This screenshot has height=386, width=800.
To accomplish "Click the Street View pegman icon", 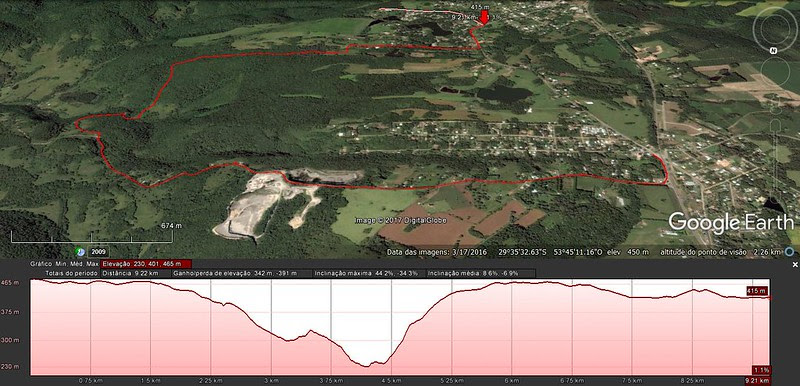I will [776, 109].
